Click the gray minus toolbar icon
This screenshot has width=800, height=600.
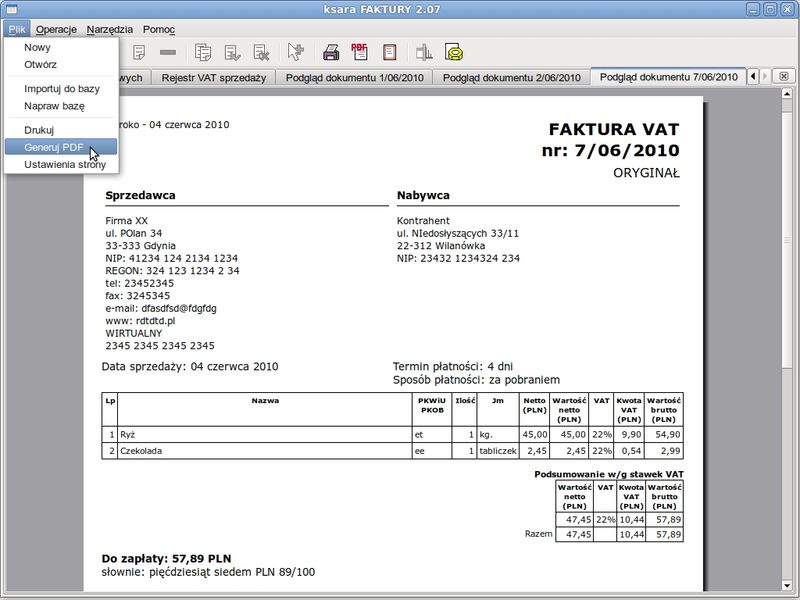click(x=168, y=52)
